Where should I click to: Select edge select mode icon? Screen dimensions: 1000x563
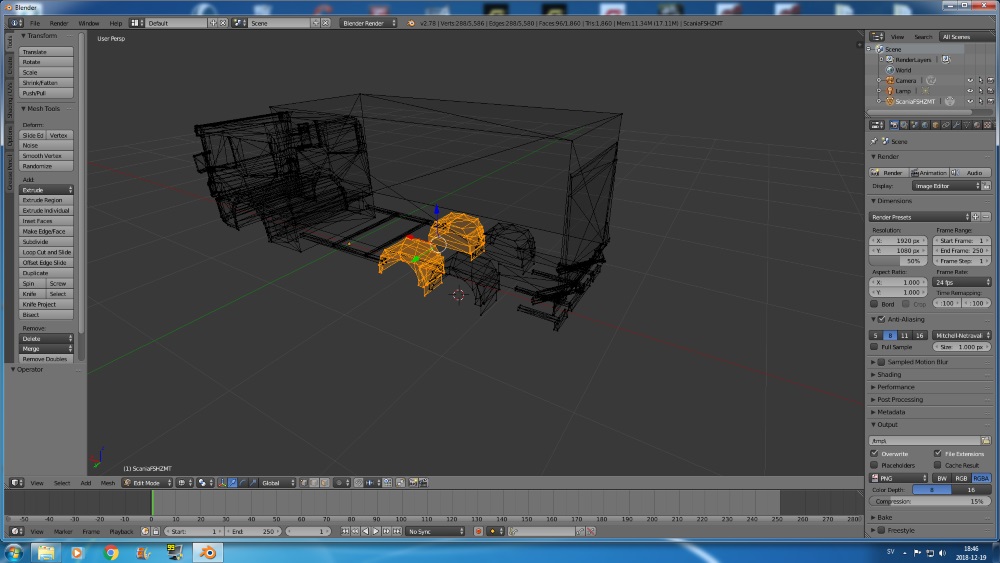(314, 483)
